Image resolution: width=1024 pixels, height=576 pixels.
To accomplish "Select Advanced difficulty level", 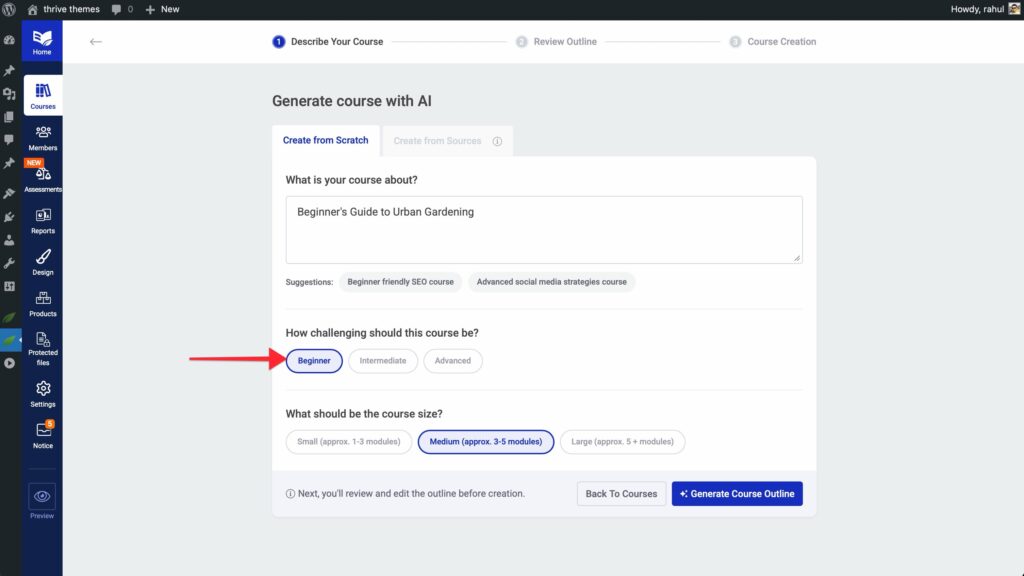I will (452, 361).
